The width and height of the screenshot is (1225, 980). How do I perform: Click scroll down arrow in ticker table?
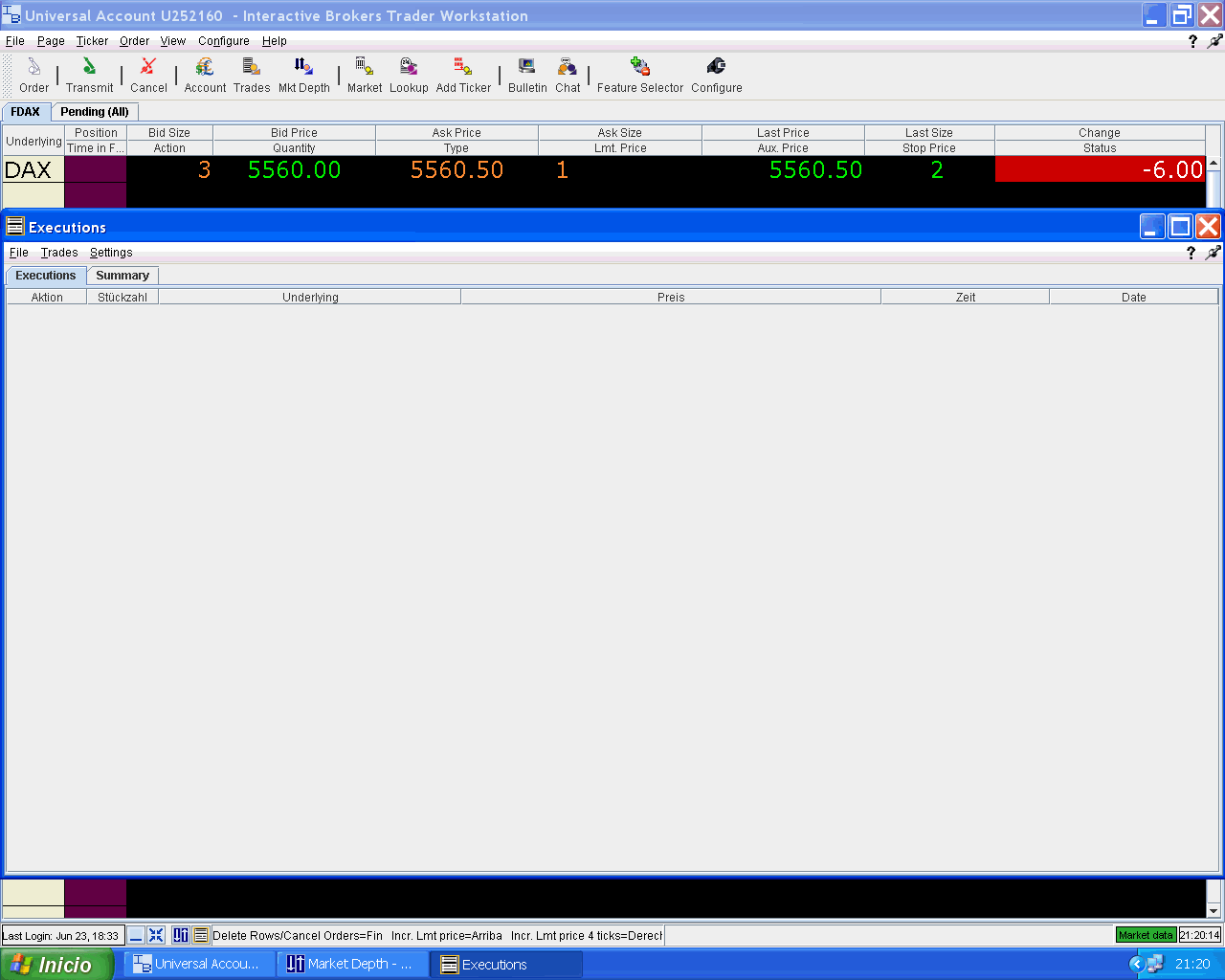1214,911
